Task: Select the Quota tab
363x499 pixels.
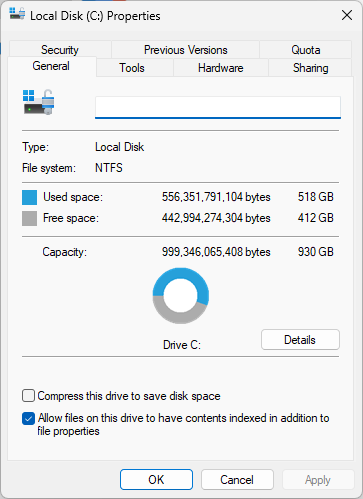Action: [306, 50]
